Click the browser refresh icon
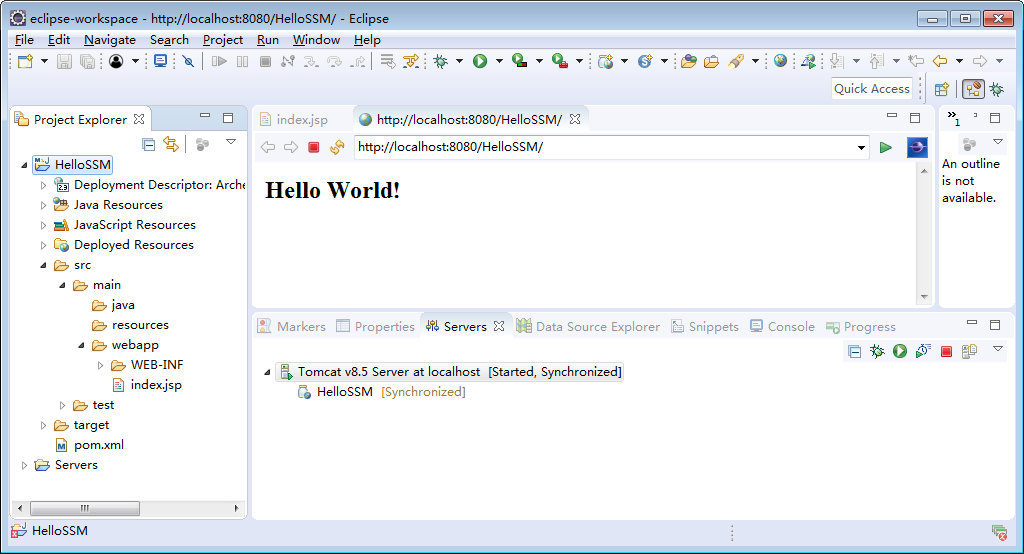 tap(337, 148)
